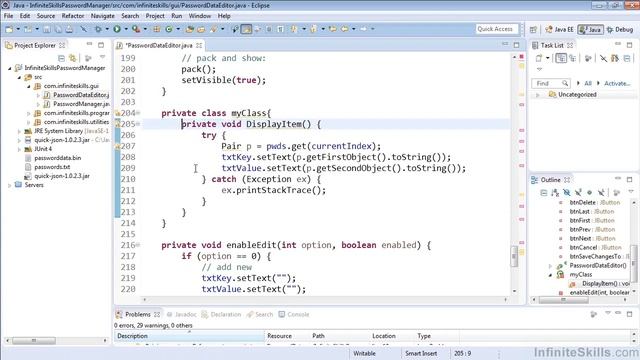Toggle Hide Static Members in the Outline
The height and width of the screenshot is (360, 640).
point(578,192)
